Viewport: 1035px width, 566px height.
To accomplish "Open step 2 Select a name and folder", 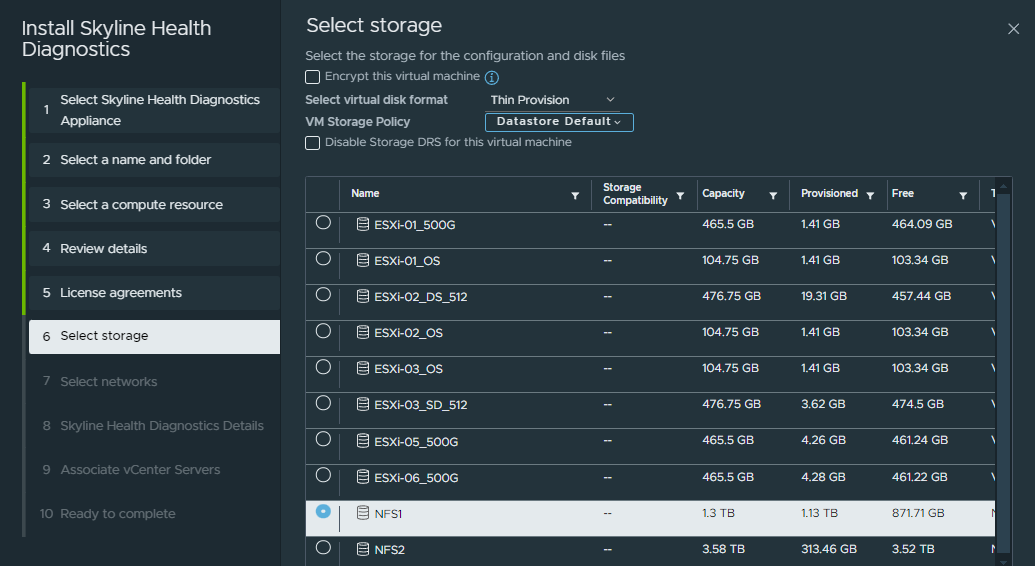I will pyautogui.click(x=154, y=160).
